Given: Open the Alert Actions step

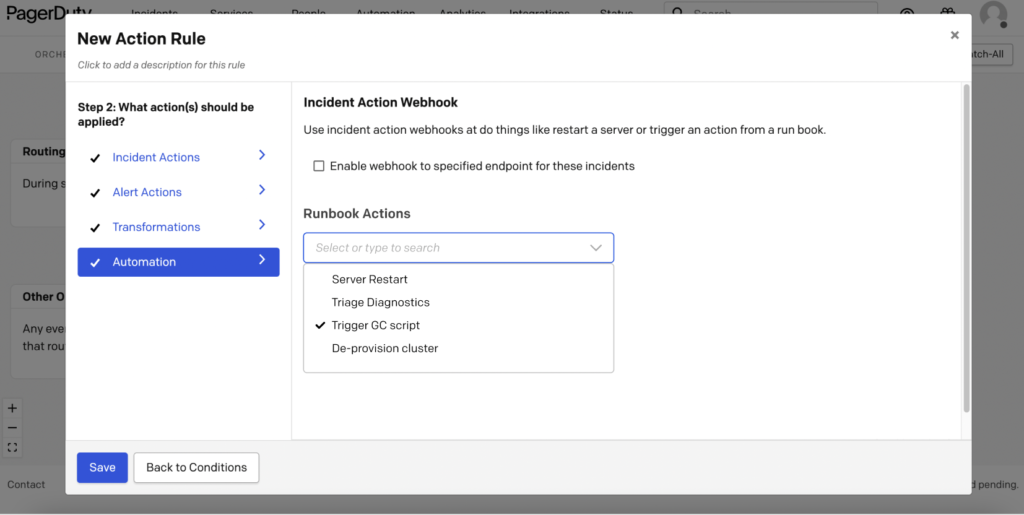Looking at the screenshot, I should pyautogui.click(x=147, y=192).
